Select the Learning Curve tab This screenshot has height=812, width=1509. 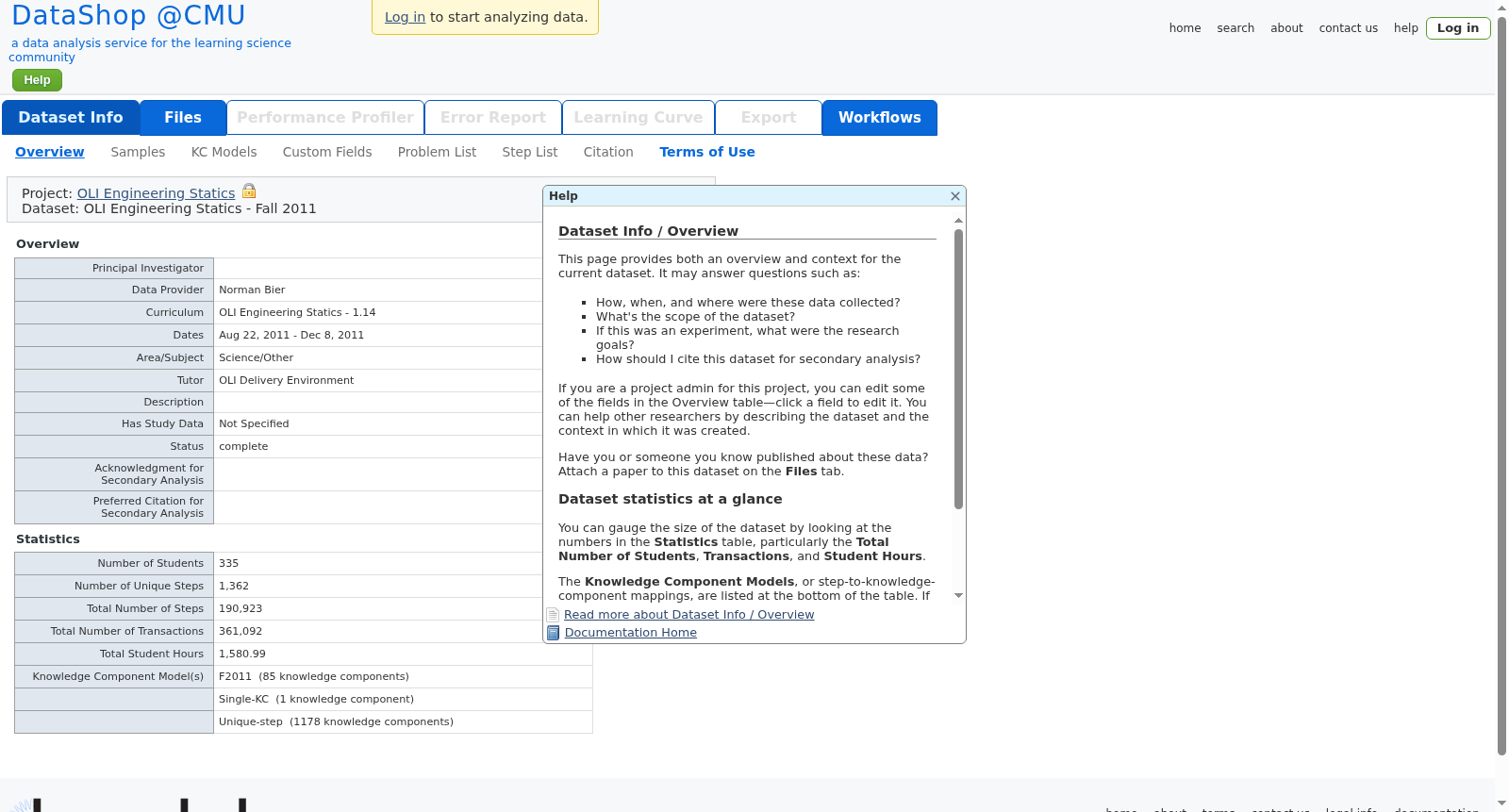[x=638, y=118]
